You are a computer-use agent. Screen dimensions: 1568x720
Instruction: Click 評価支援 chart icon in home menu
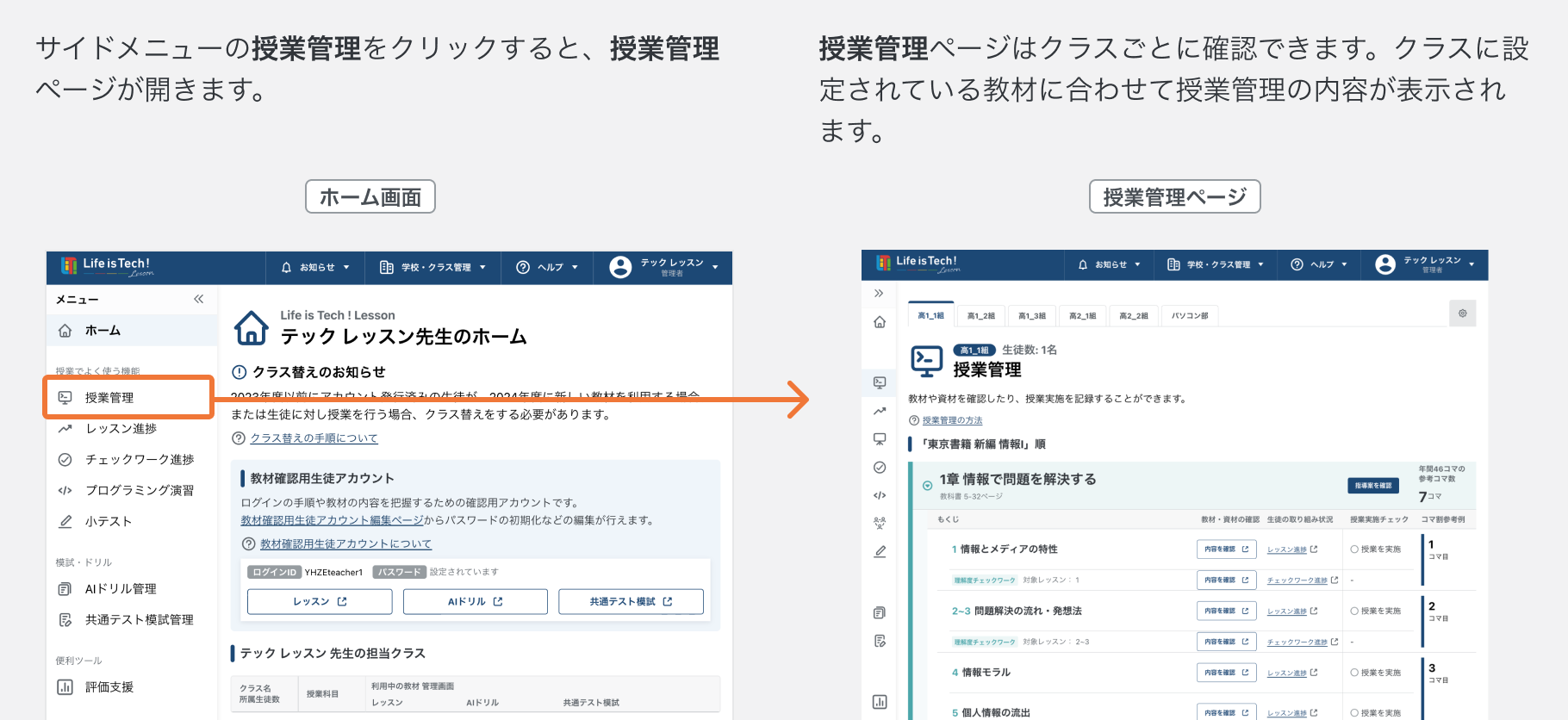point(65,687)
